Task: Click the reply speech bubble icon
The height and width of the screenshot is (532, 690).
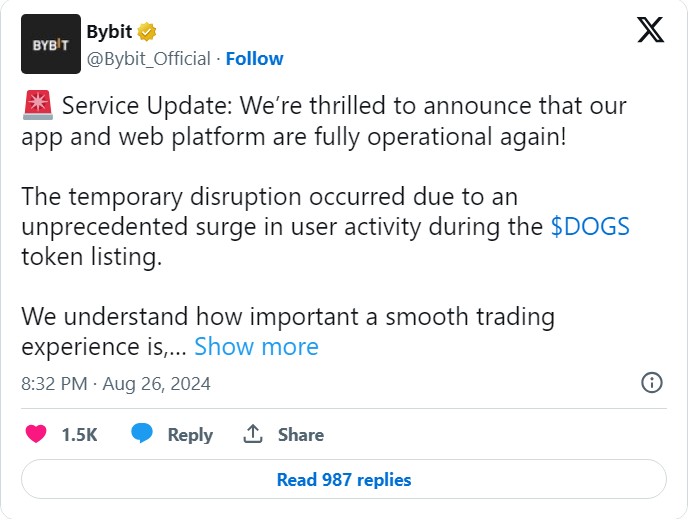Action: (142, 434)
